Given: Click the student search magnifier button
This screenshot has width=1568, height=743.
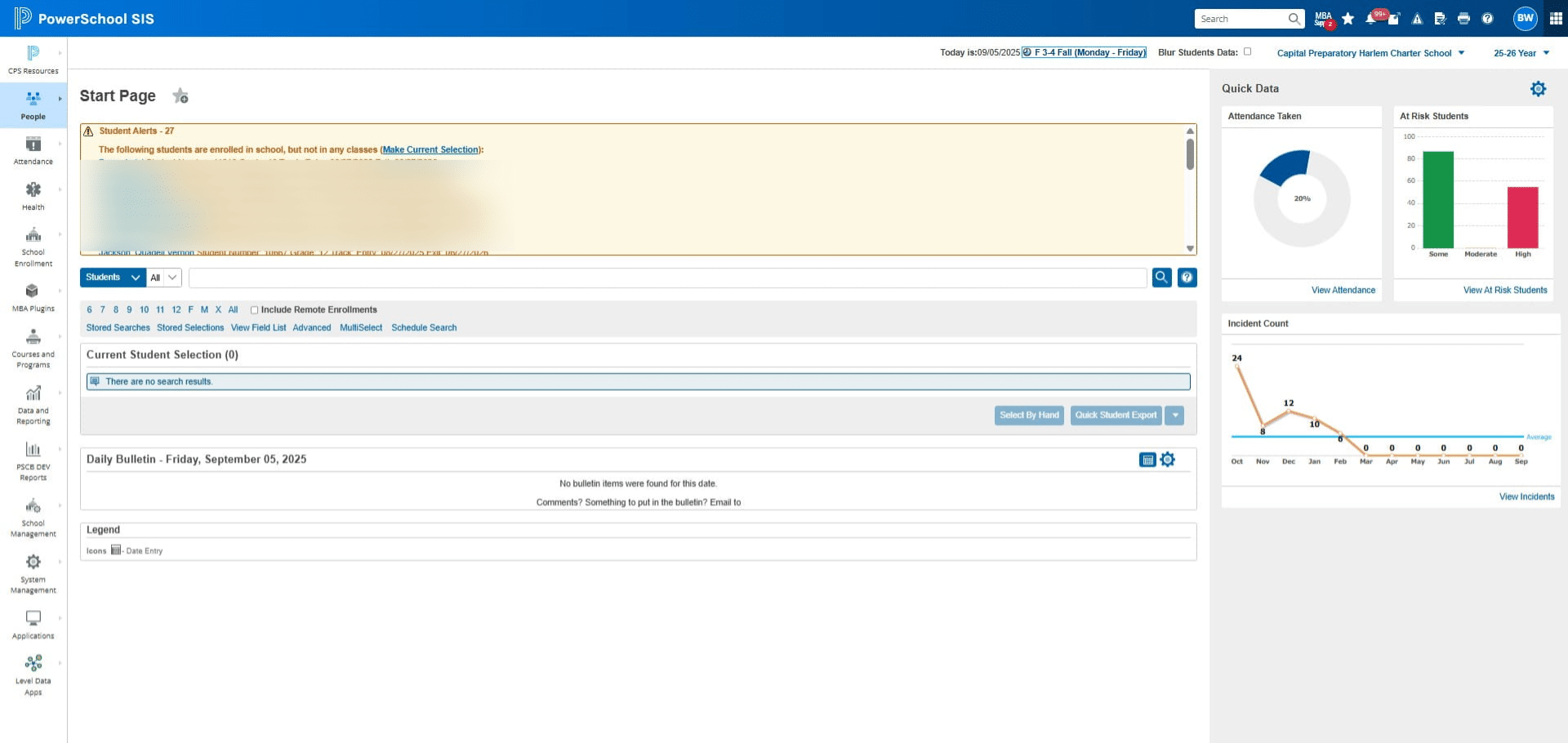Looking at the screenshot, I should [1161, 278].
